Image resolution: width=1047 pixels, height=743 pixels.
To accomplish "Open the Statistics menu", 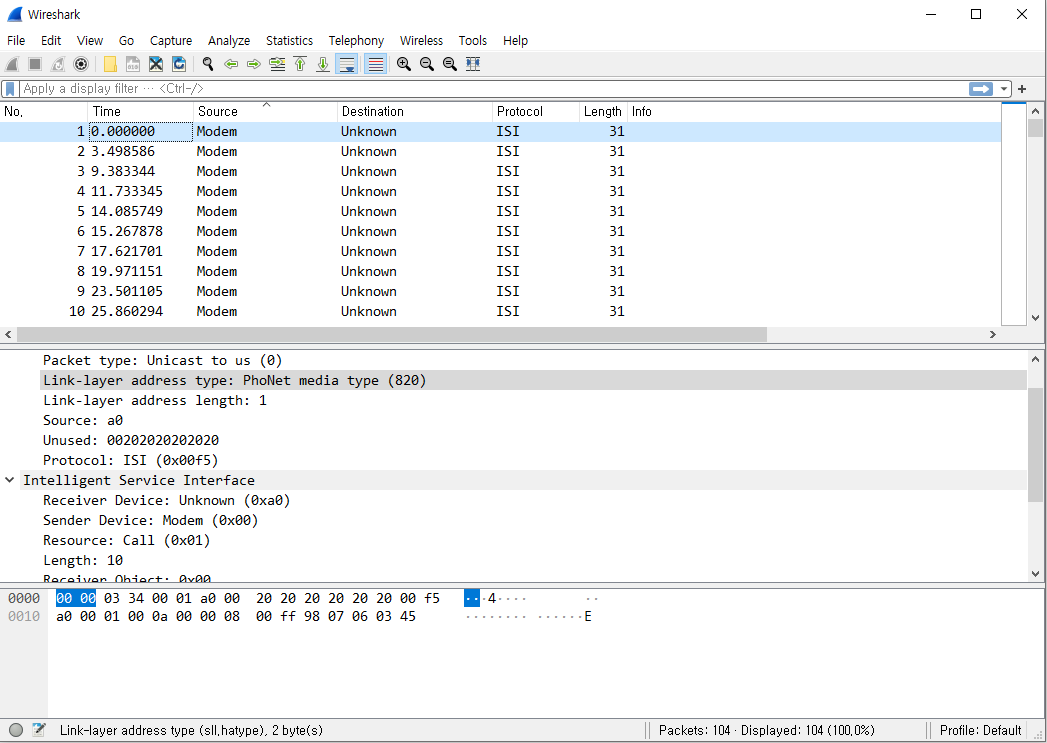I will tap(289, 41).
